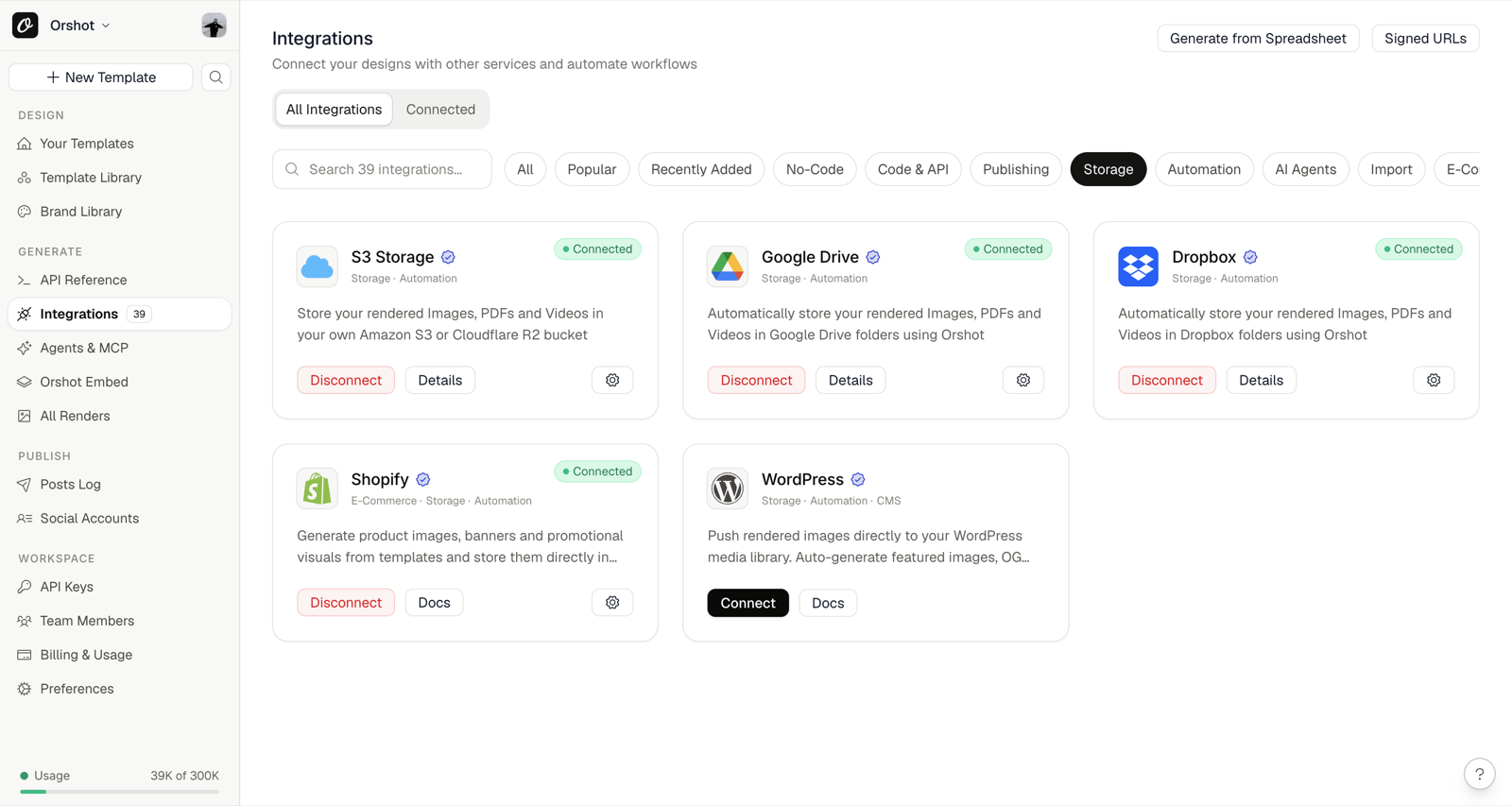
Task: Click Signed URLs button
Action: pyautogui.click(x=1425, y=39)
